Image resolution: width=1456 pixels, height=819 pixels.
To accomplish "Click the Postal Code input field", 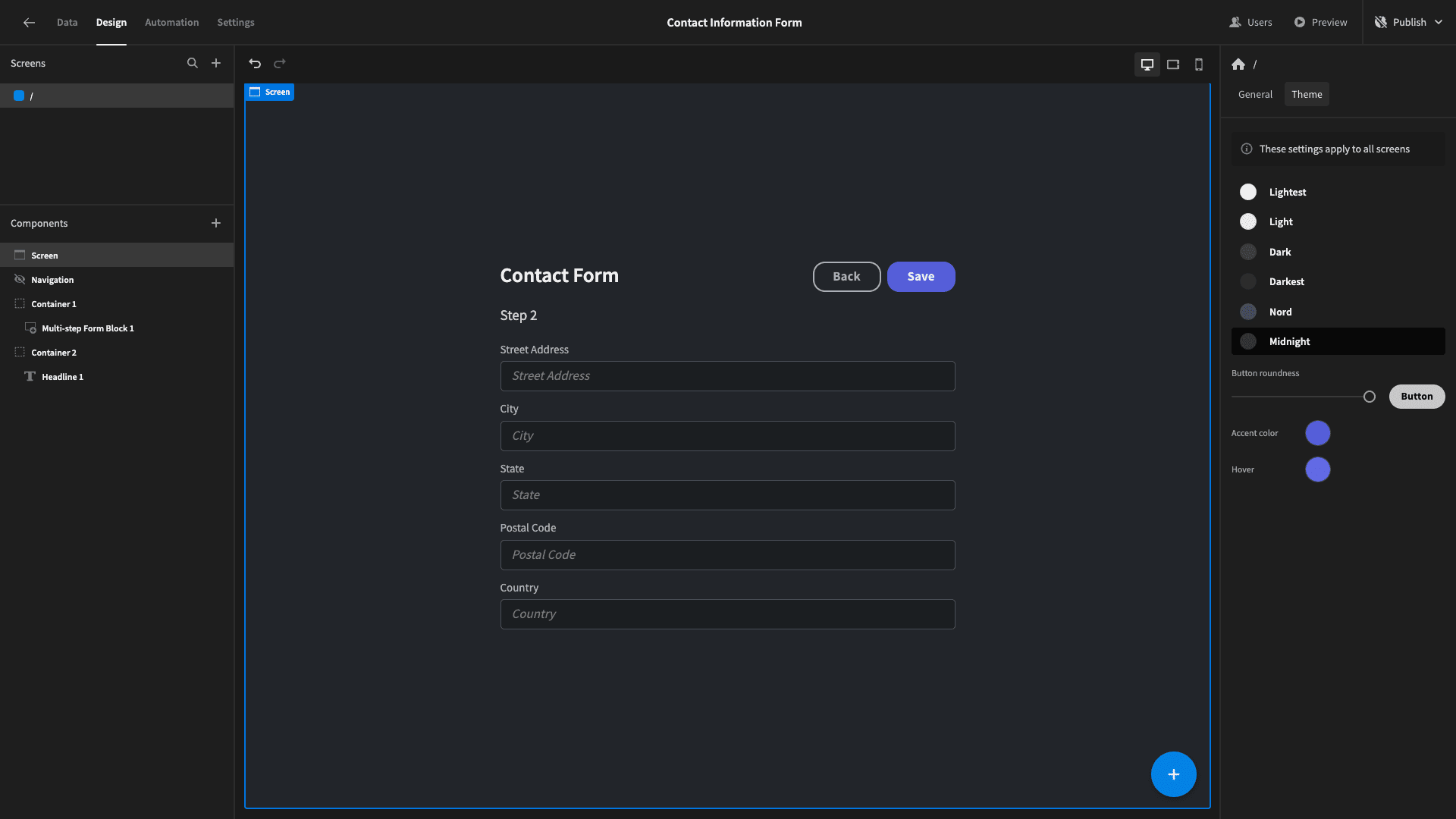I will tap(727, 555).
